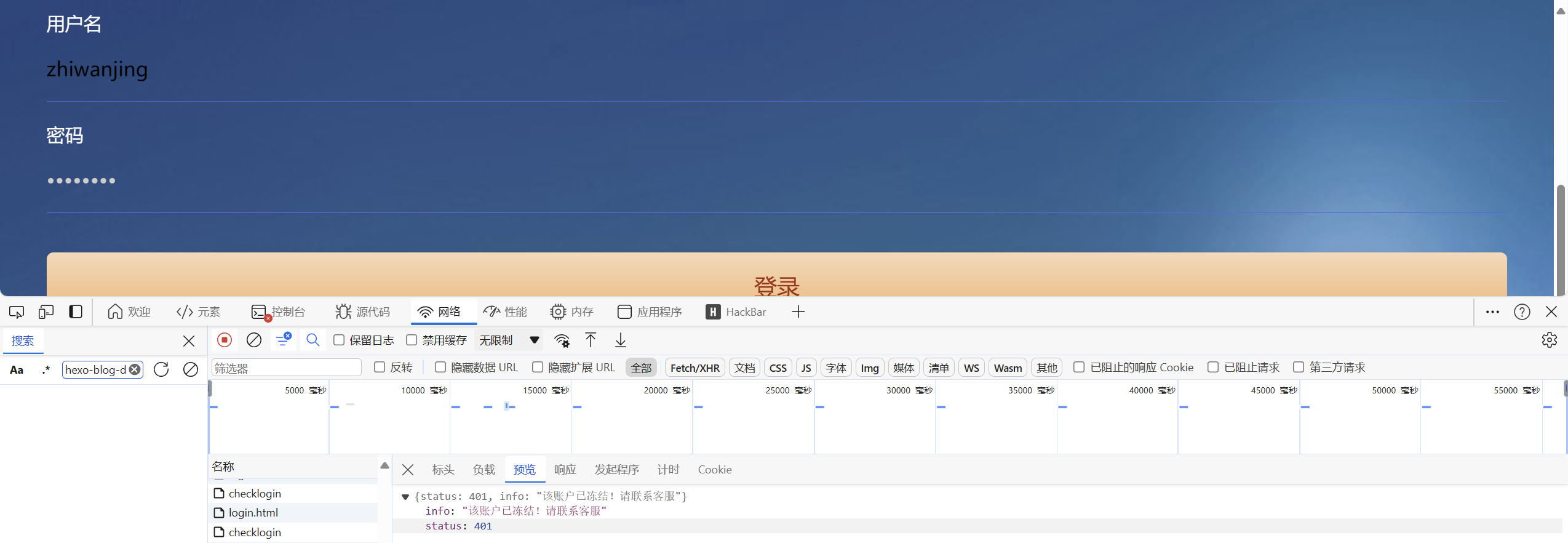Click the 用户名 field with zhiwanjing

coord(776,70)
